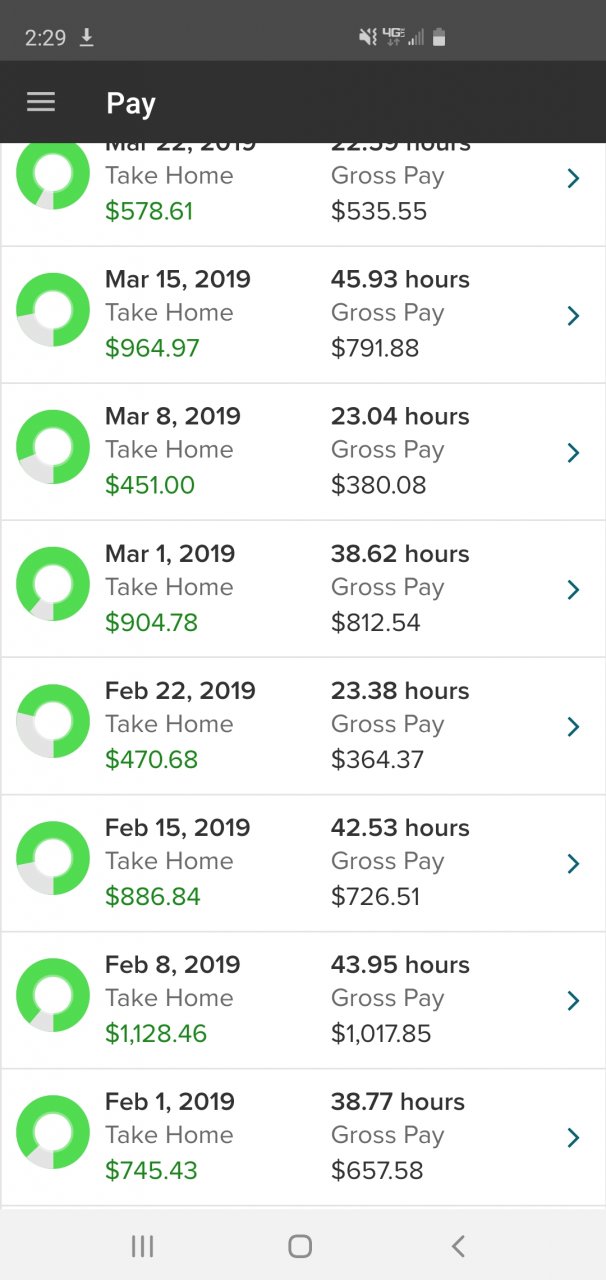Open the Android recent apps button
The width and height of the screenshot is (606, 1280).
142,1245
